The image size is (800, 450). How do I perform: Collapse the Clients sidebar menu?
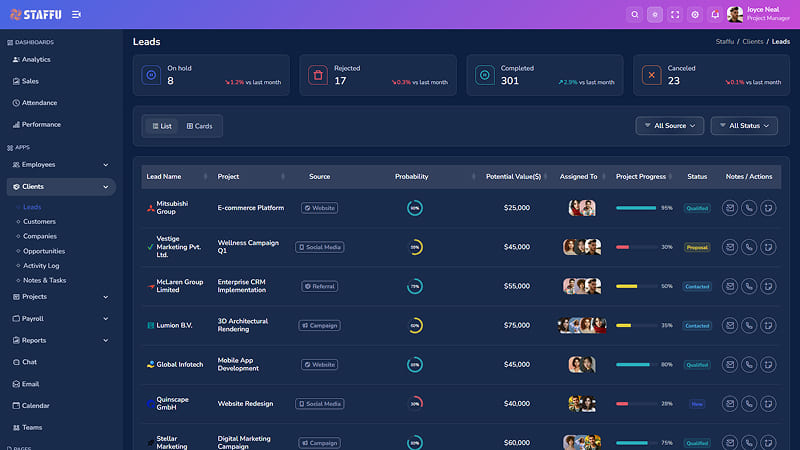pyautogui.click(x=61, y=187)
